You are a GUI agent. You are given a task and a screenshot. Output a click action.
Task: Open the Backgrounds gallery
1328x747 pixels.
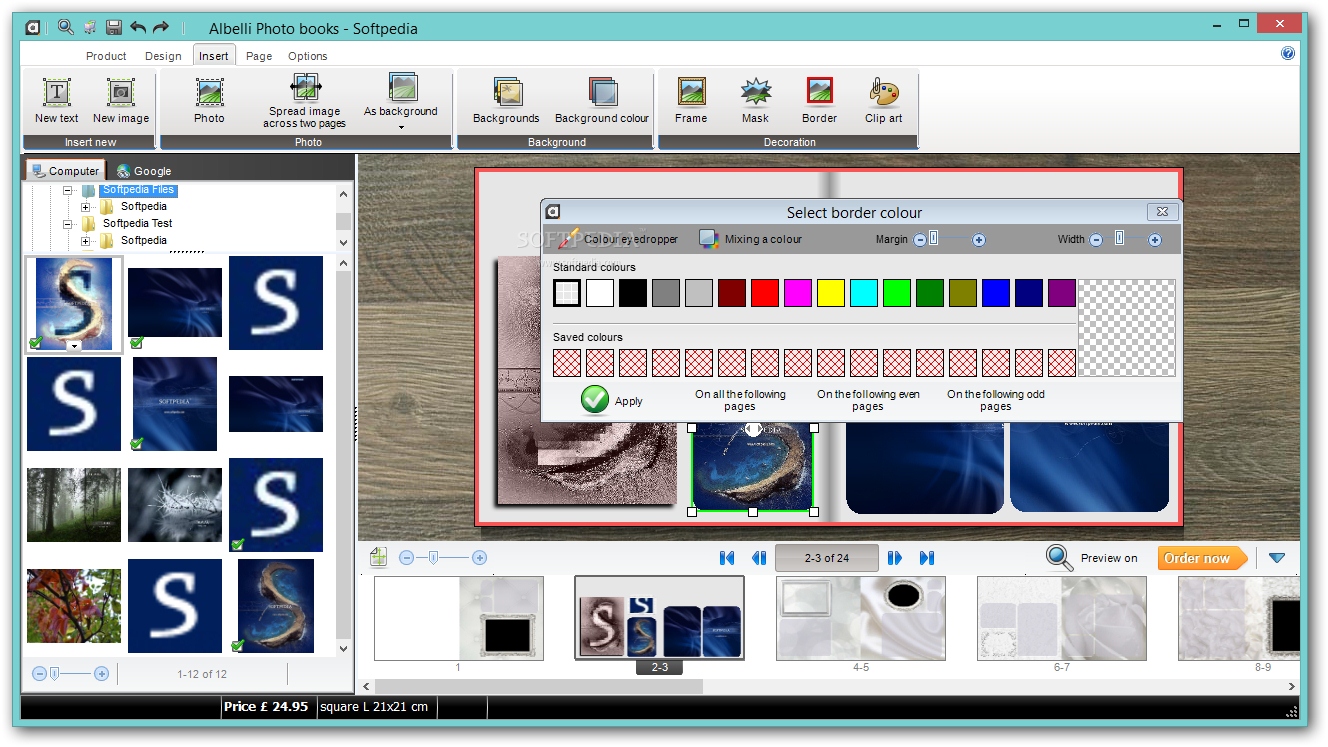tap(506, 100)
